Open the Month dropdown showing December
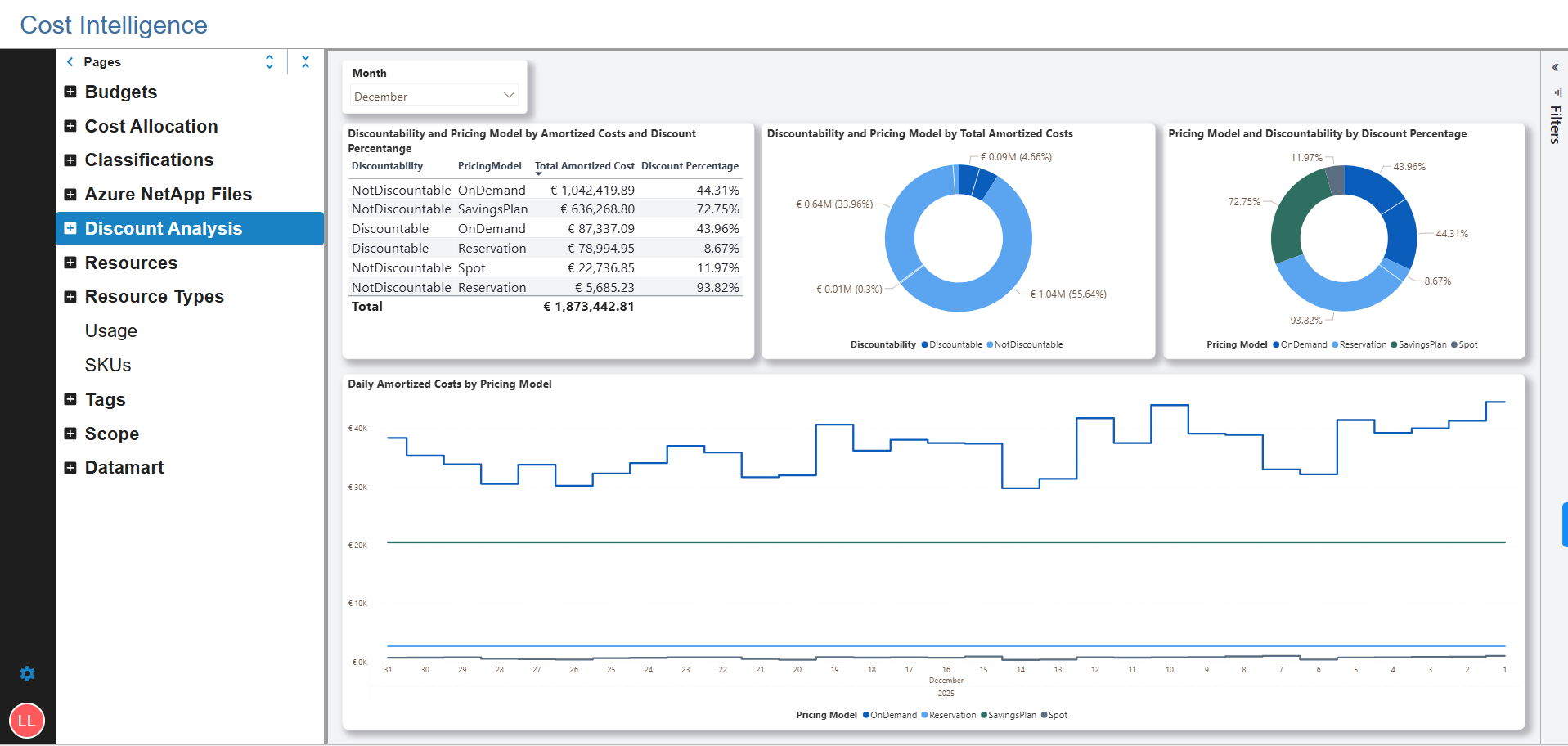1568x746 pixels. coord(434,96)
